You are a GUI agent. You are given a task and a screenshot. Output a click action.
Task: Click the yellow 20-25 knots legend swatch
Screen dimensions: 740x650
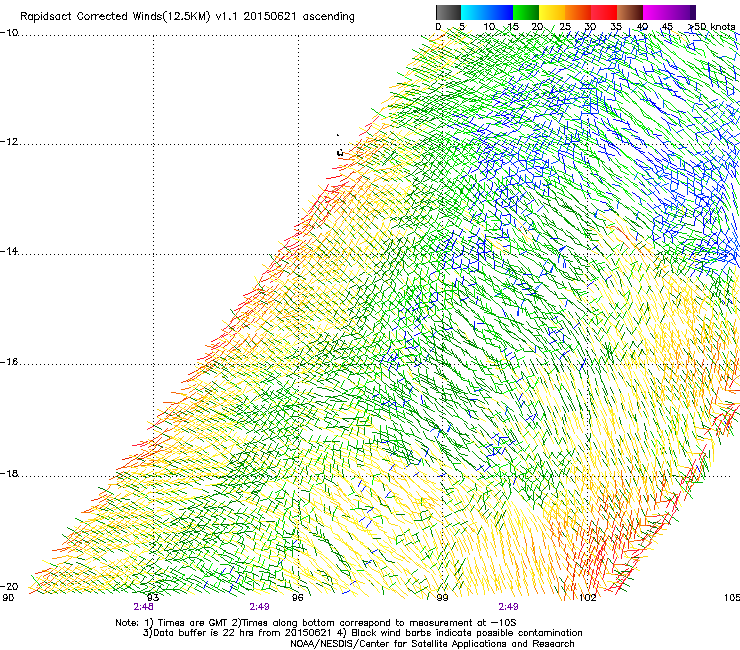pyautogui.click(x=552, y=12)
